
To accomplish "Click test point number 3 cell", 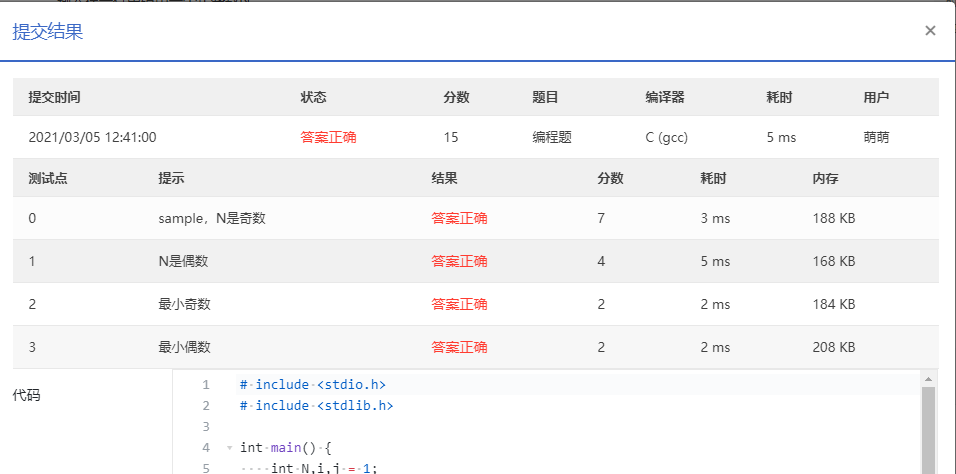I will pos(32,347).
